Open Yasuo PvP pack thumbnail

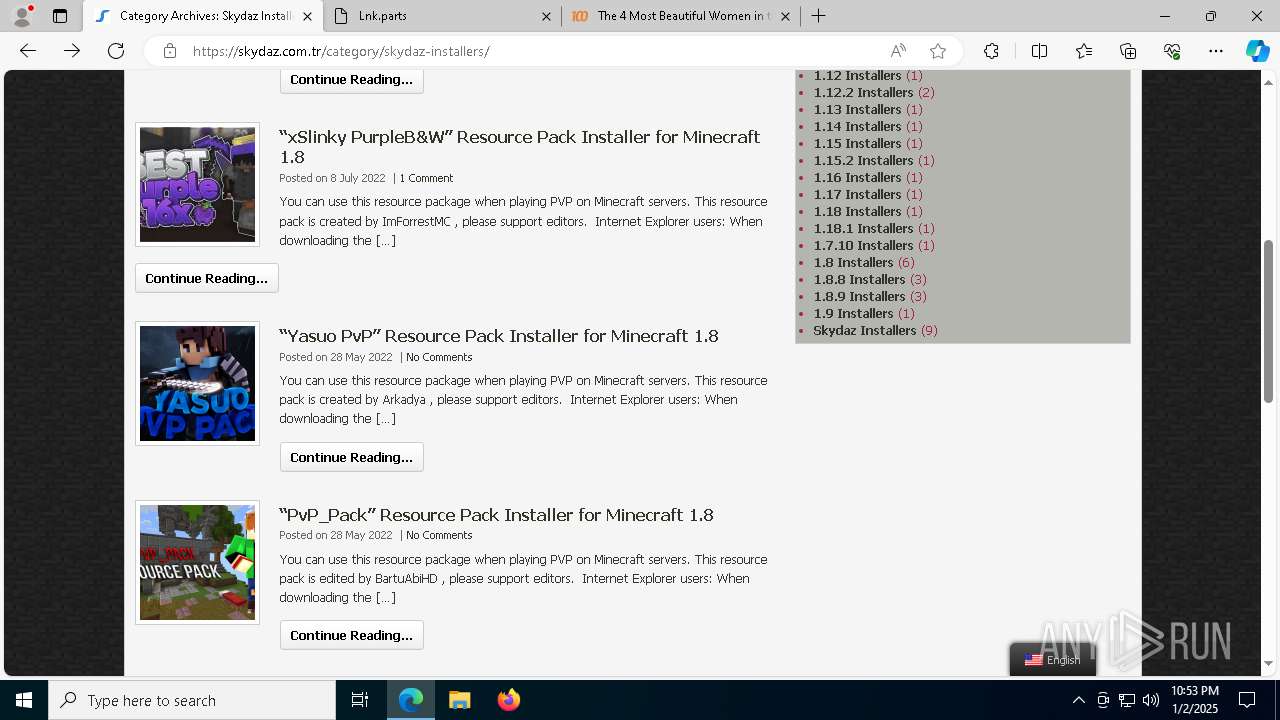(197, 383)
